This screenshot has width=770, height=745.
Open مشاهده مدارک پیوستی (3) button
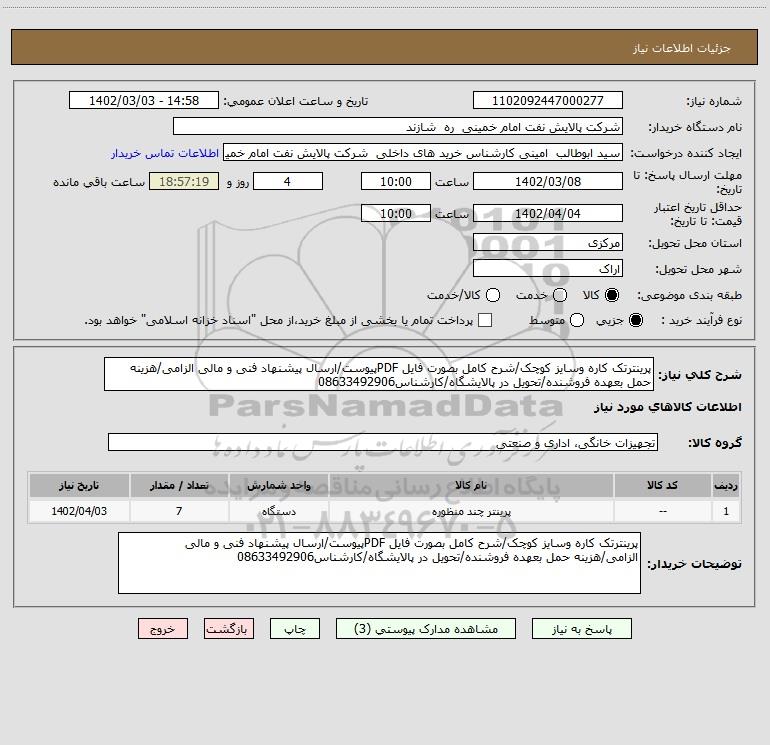pyautogui.click(x=426, y=629)
